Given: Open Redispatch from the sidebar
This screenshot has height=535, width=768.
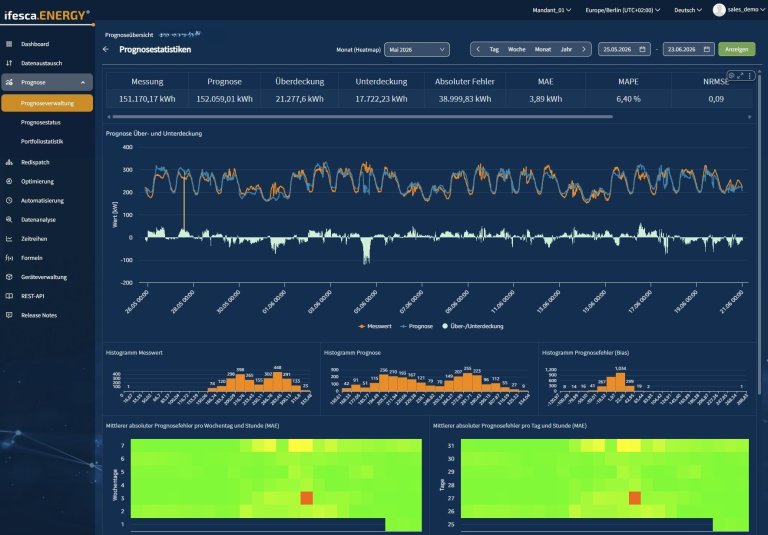Looking at the screenshot, I should pyautogui.click(x=35, y=162).
